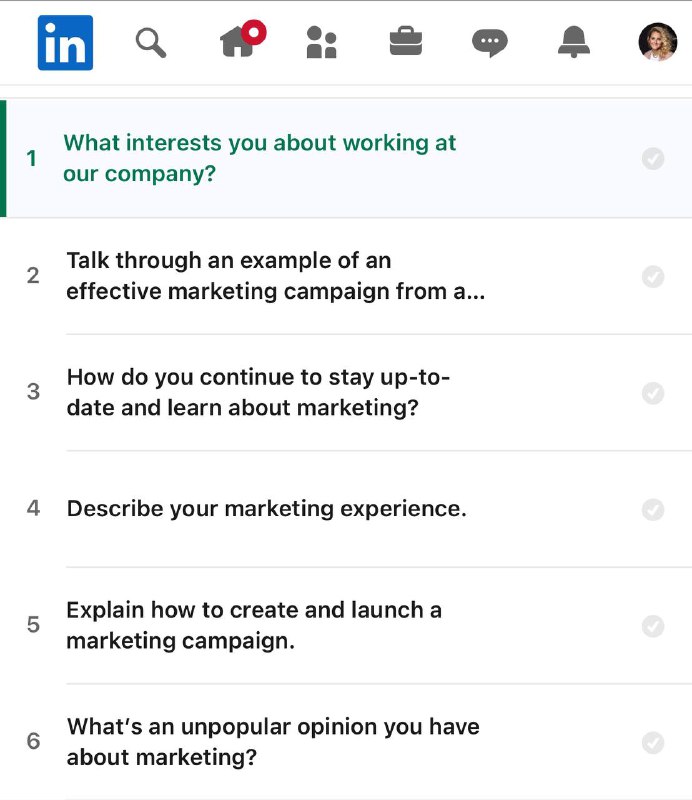The image size is (692, 800).
Task: Open 'What's an unpopular opinion' question
Action: pyautogui.click(x=346, y=742)
